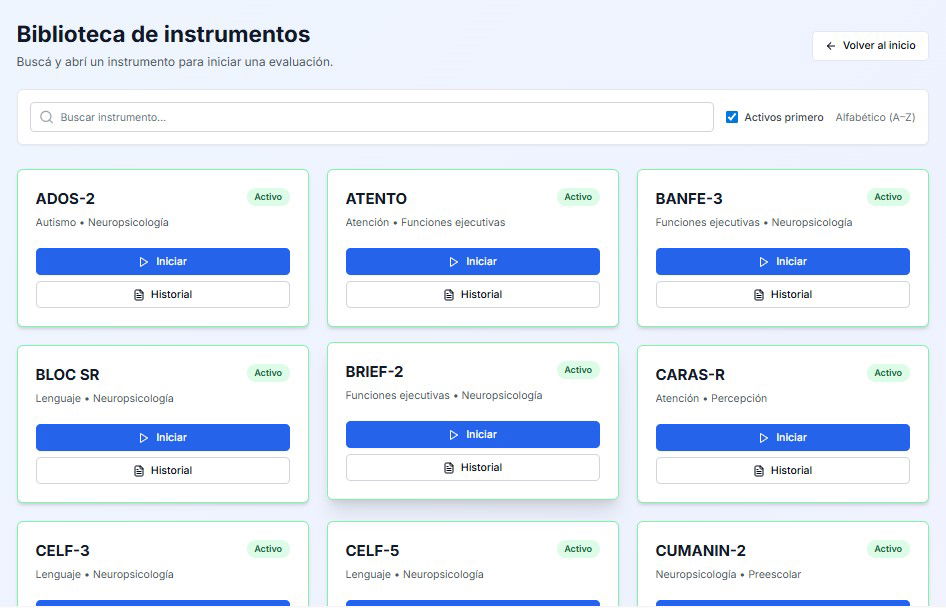This screenshot has height=608, width=946.
Task: Click the Activo badge on CELF-3 card
Action: click(x=268, y=549)
